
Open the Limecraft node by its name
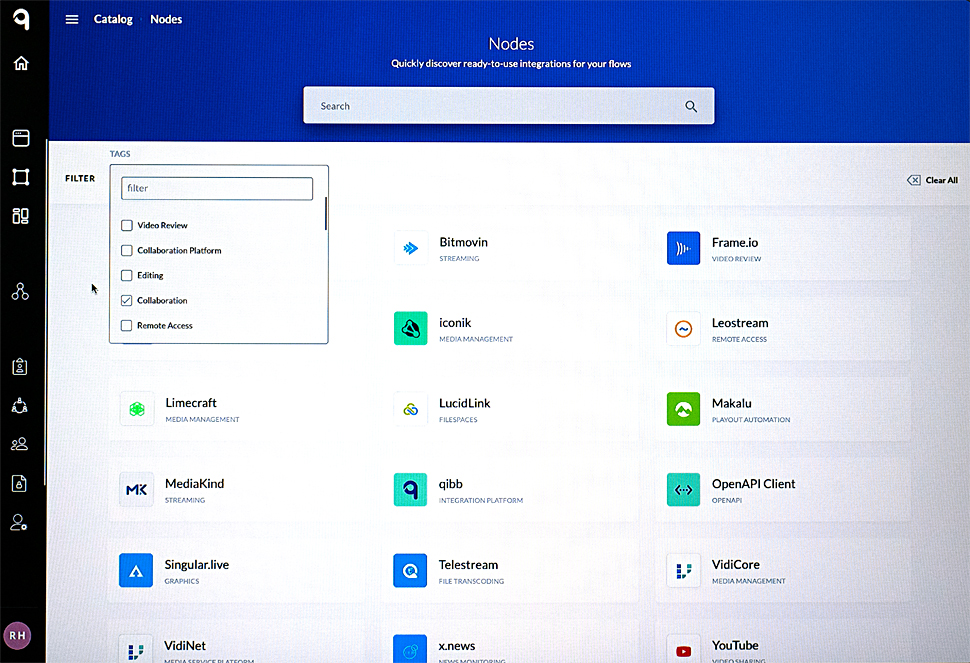191,403
